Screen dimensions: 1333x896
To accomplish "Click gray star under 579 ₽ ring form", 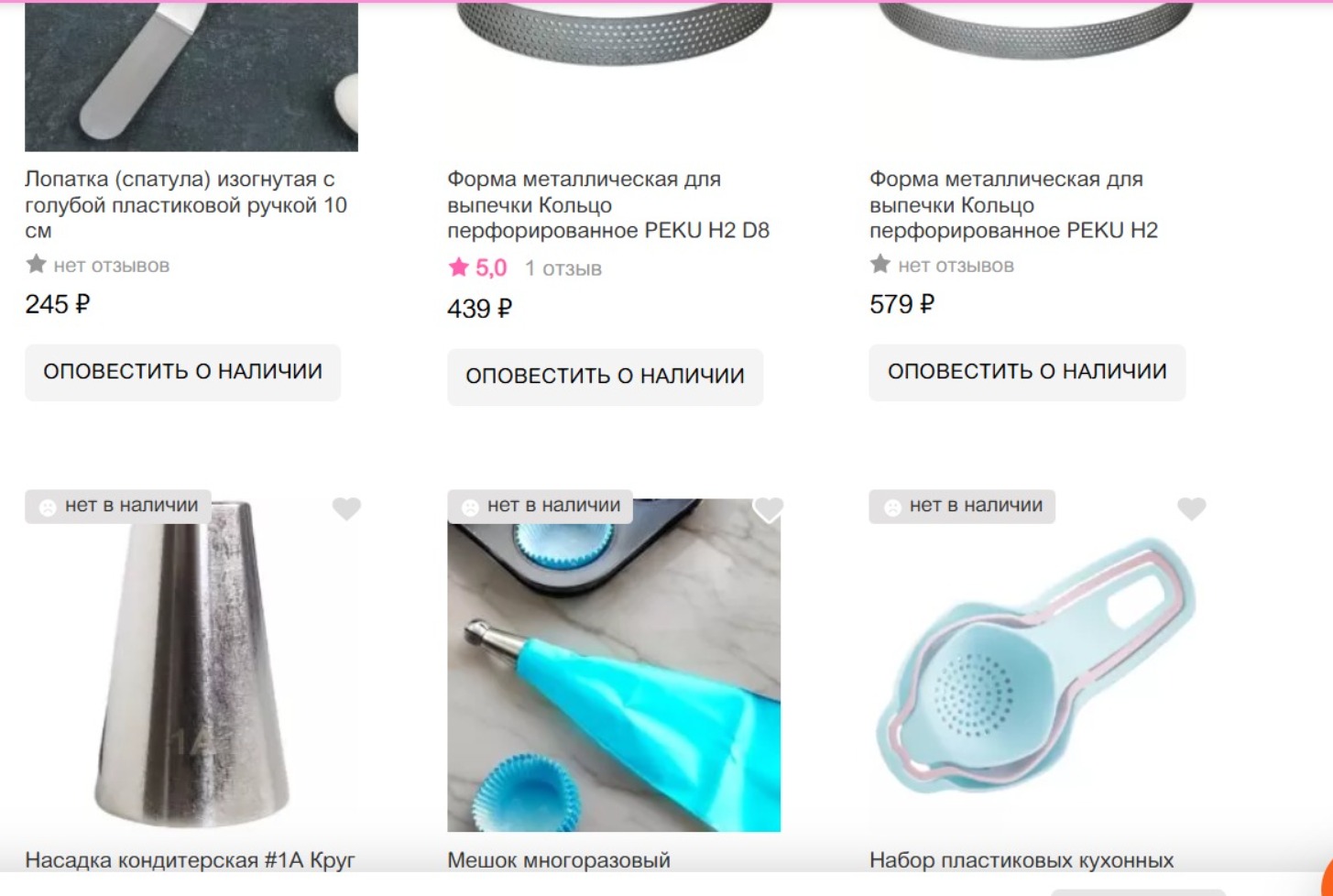I will (880, 265).
